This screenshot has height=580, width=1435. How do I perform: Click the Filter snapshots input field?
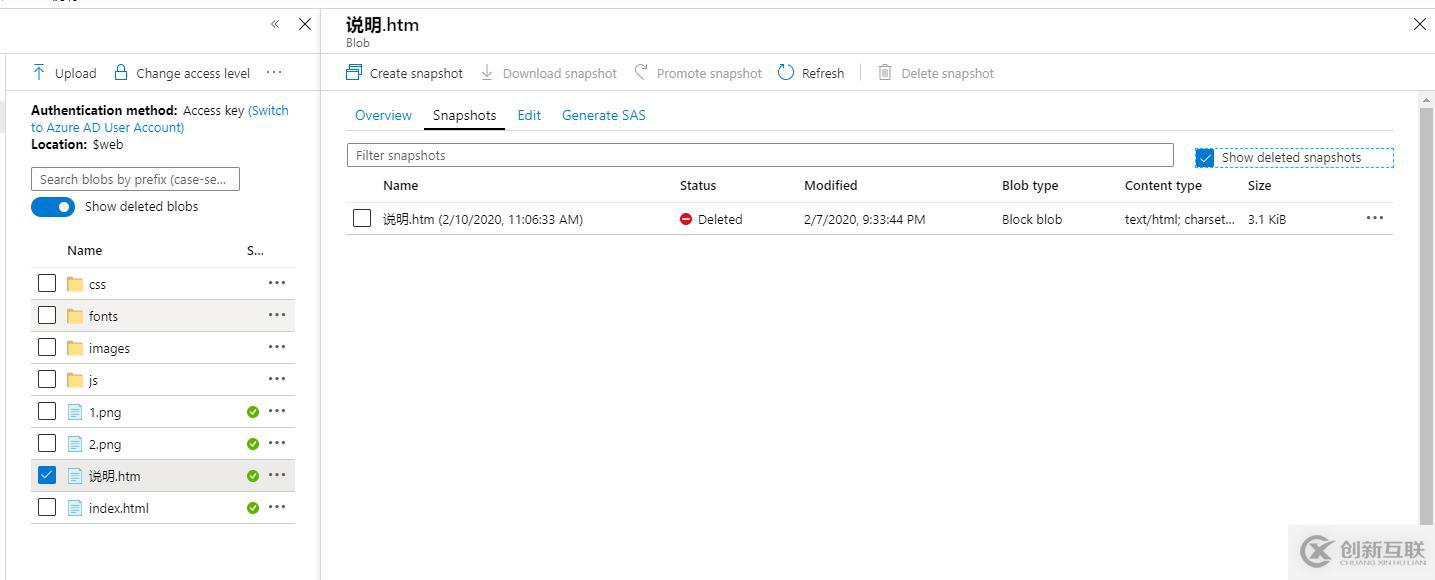760,155
